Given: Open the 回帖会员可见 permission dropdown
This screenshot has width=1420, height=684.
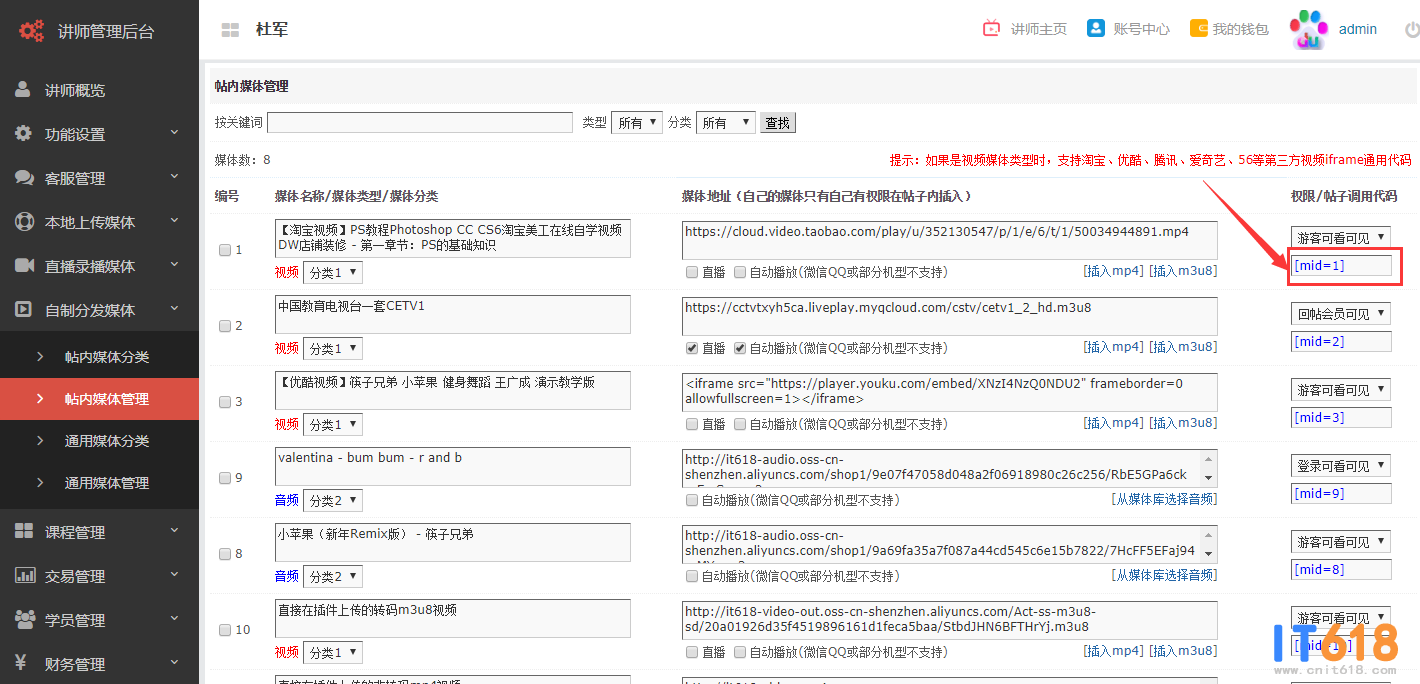Looking at the screenshot, I should tap(1340, 314).
